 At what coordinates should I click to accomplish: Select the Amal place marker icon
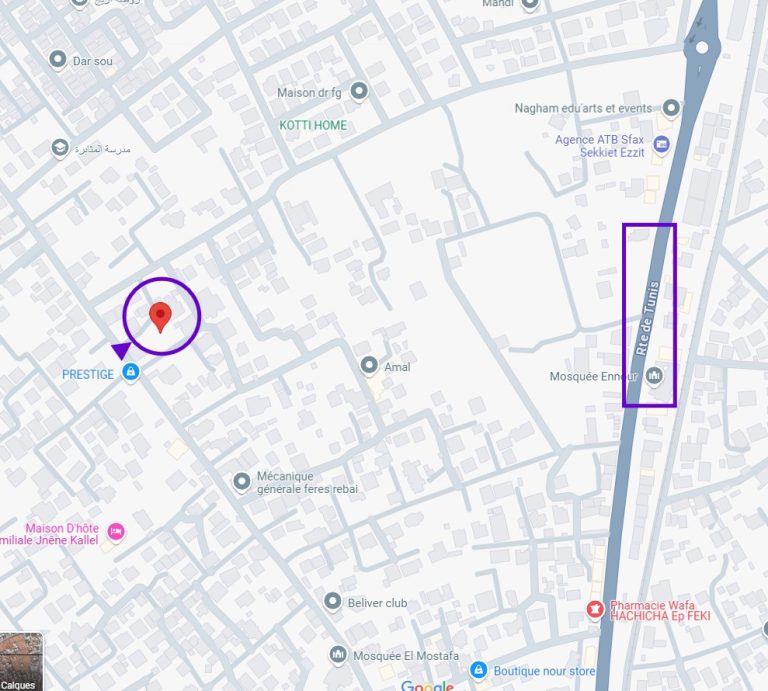coord(369,365)
